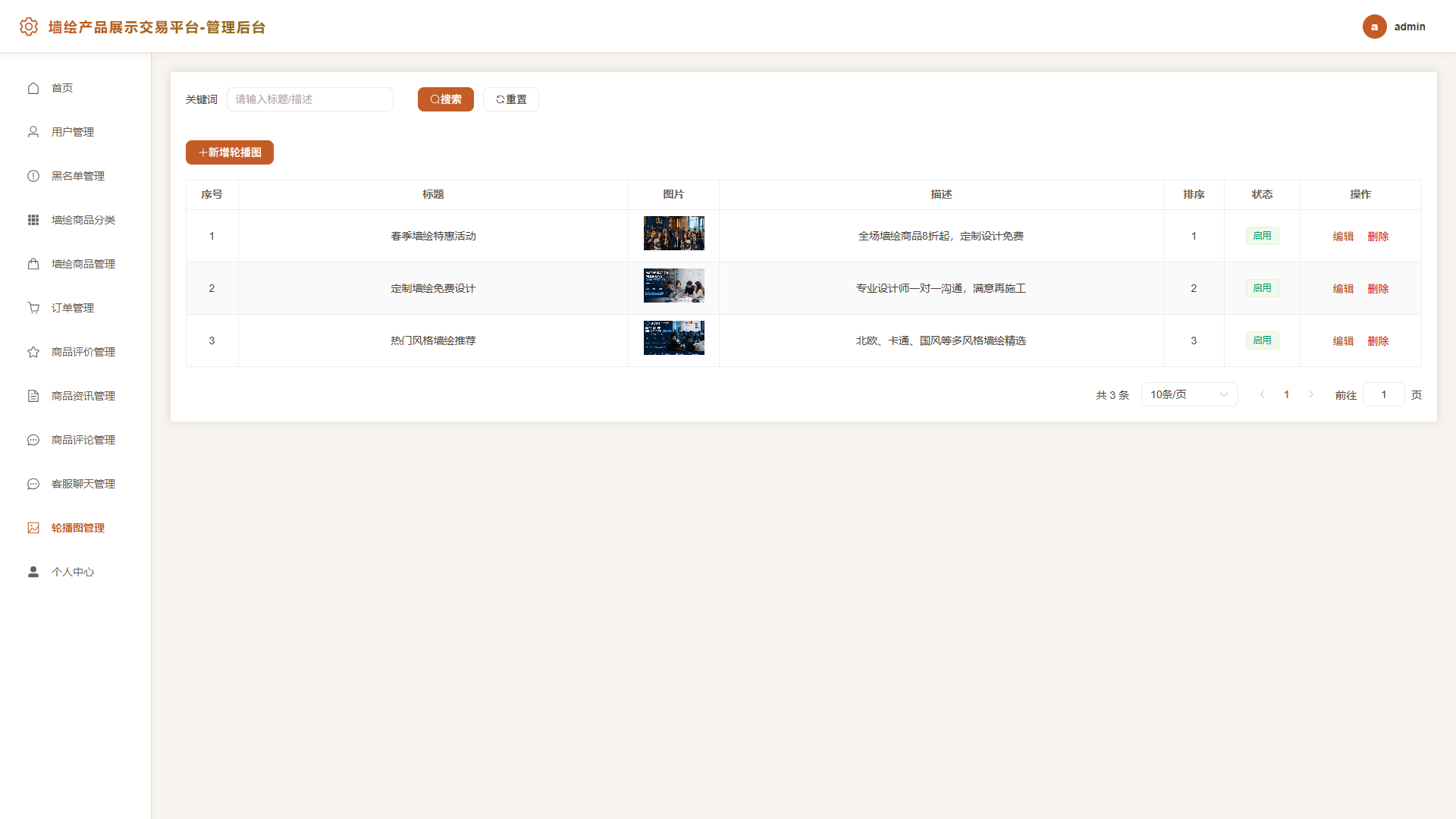This screenshot has width=1456, height=819.
Task: Click the person icon beside 个人中心
Action: pos(33,572)
